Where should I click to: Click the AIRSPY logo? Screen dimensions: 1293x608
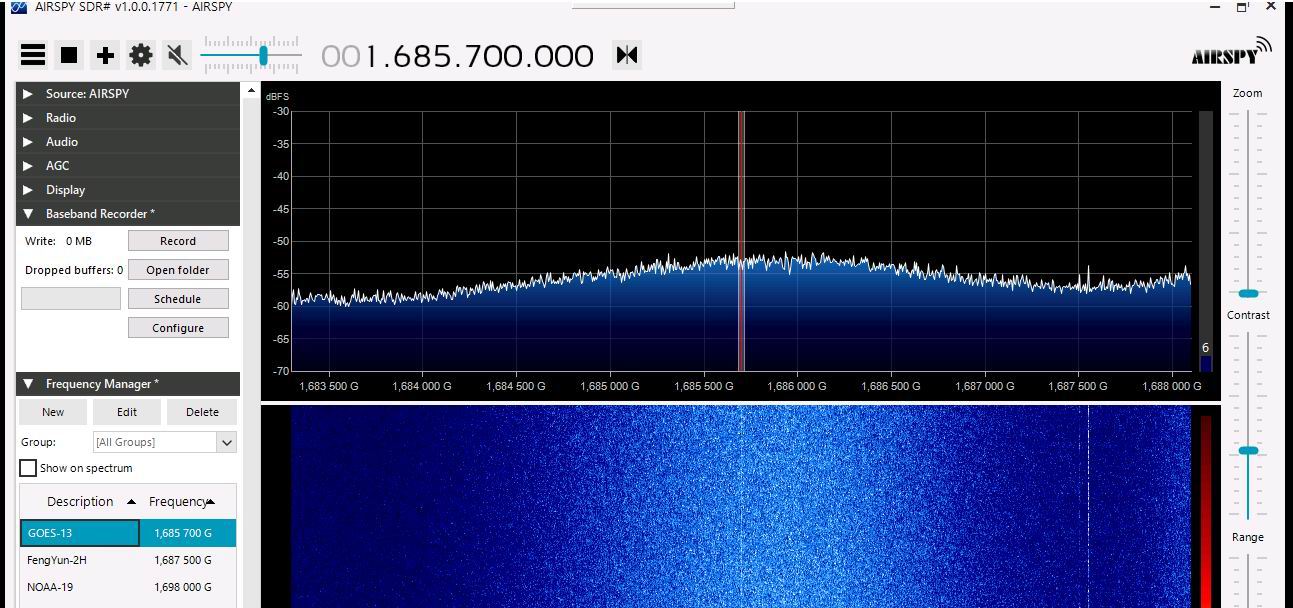(1231, 52)
